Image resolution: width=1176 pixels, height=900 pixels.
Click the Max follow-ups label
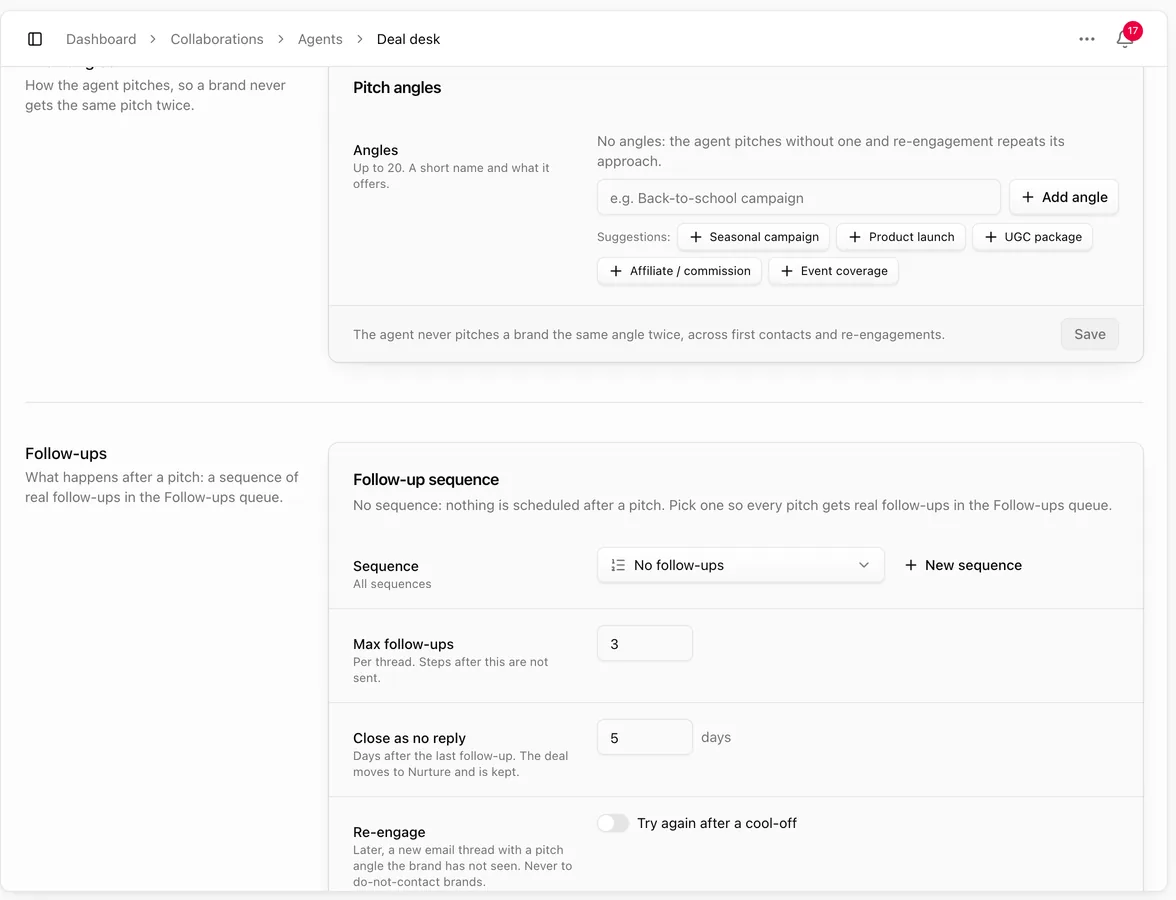tap(404, 644)
